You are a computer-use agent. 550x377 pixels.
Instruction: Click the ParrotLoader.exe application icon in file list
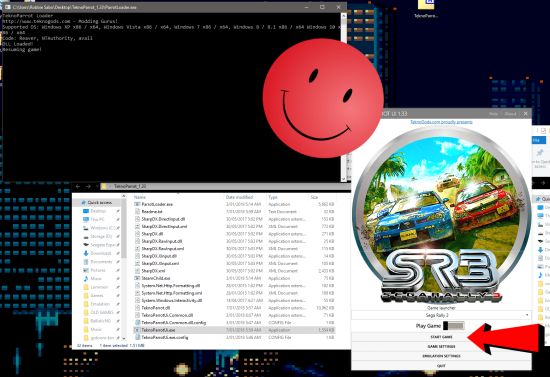point(138,204)
